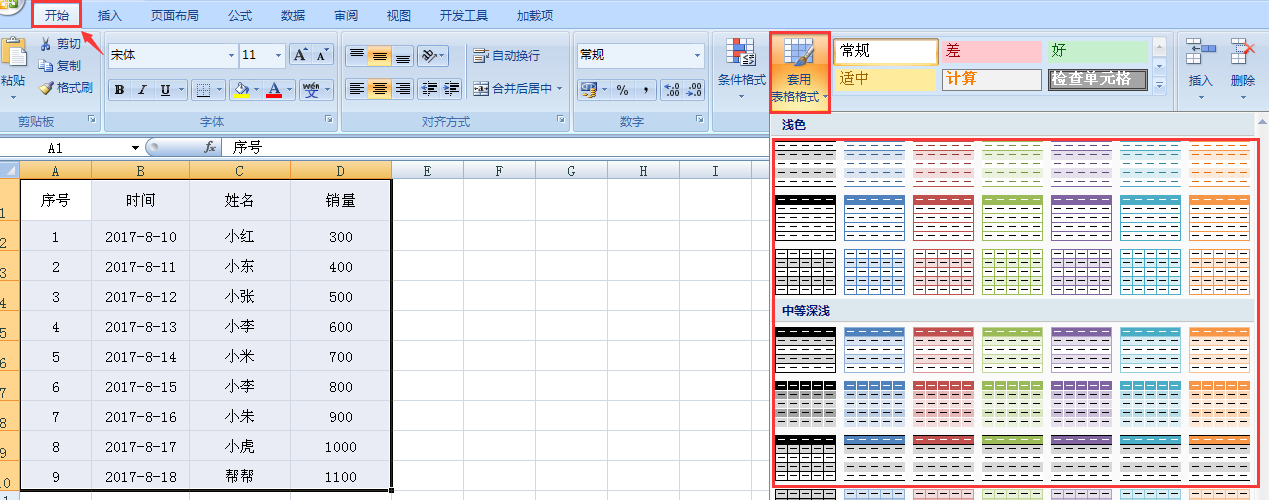
Task: Apply the 适中 (Neutral) cell style
Action: click(885, 79)
